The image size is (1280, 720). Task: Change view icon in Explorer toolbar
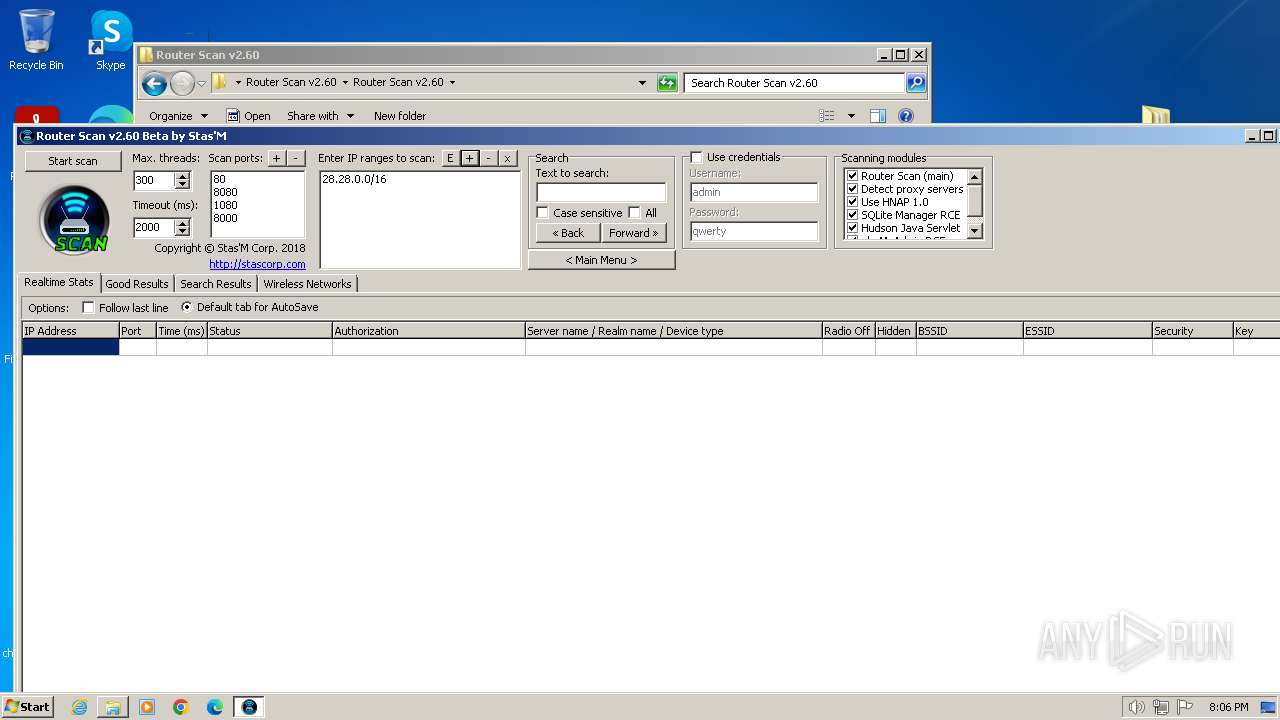point(827,116)
